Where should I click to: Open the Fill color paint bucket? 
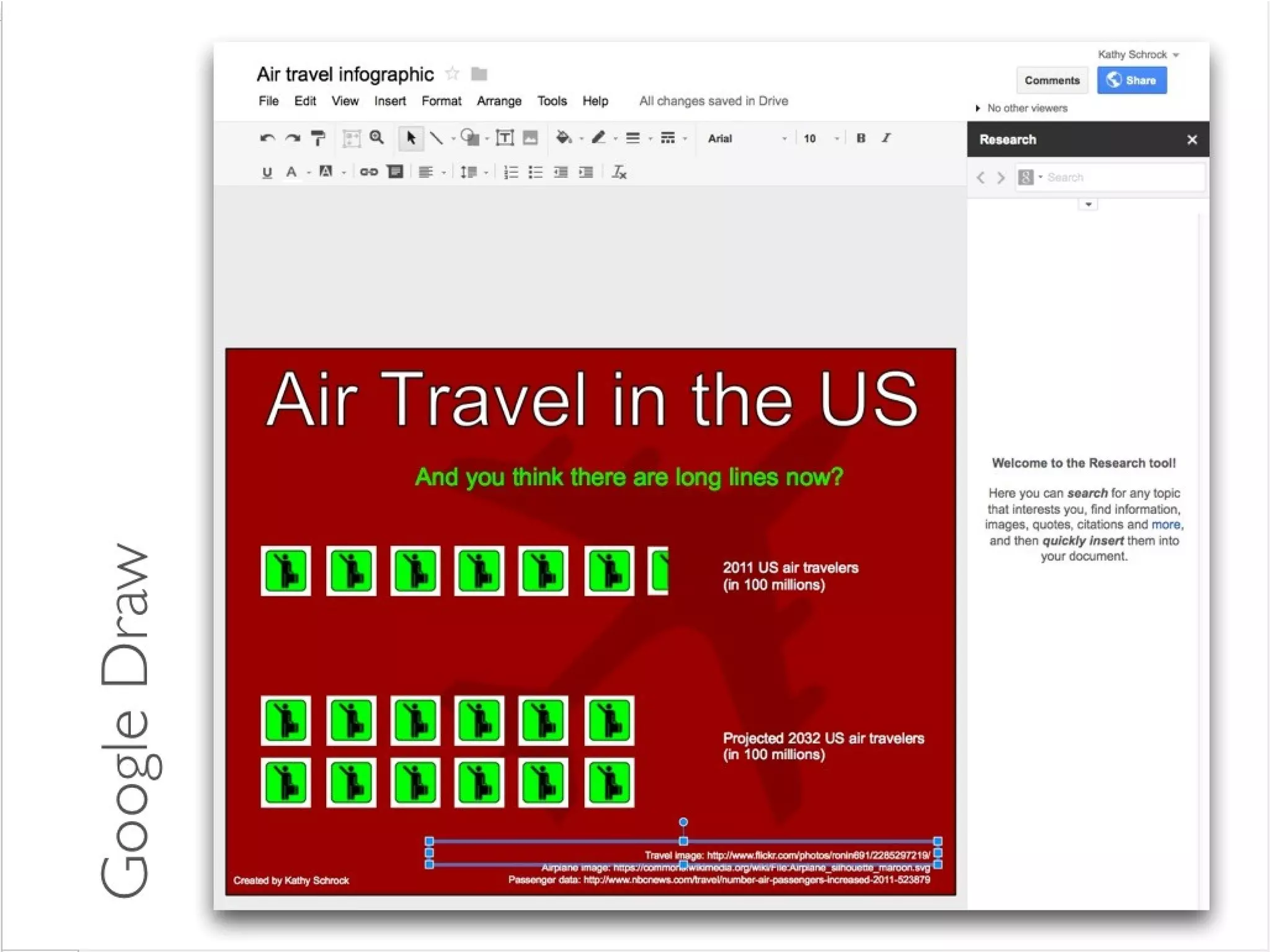tap(563, 138)
